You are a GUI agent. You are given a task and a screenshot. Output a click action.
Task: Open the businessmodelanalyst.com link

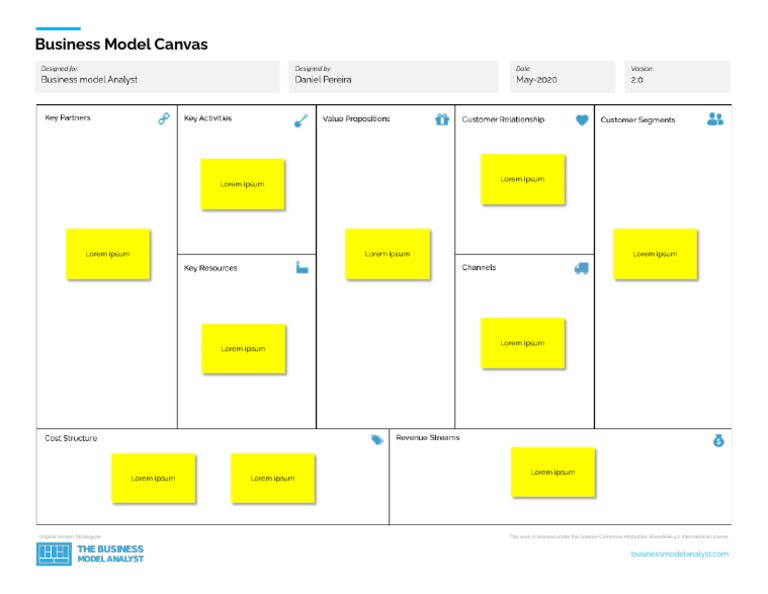point(680,554)
